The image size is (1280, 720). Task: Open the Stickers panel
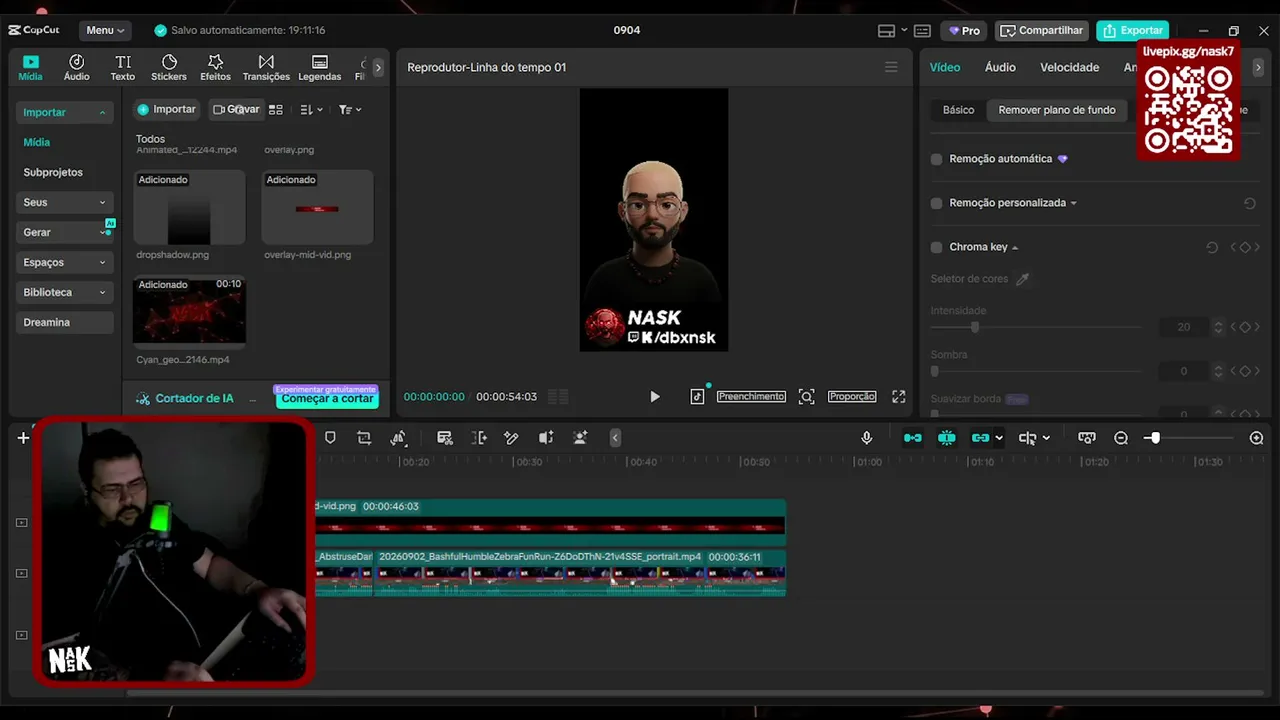coord(169,67)
